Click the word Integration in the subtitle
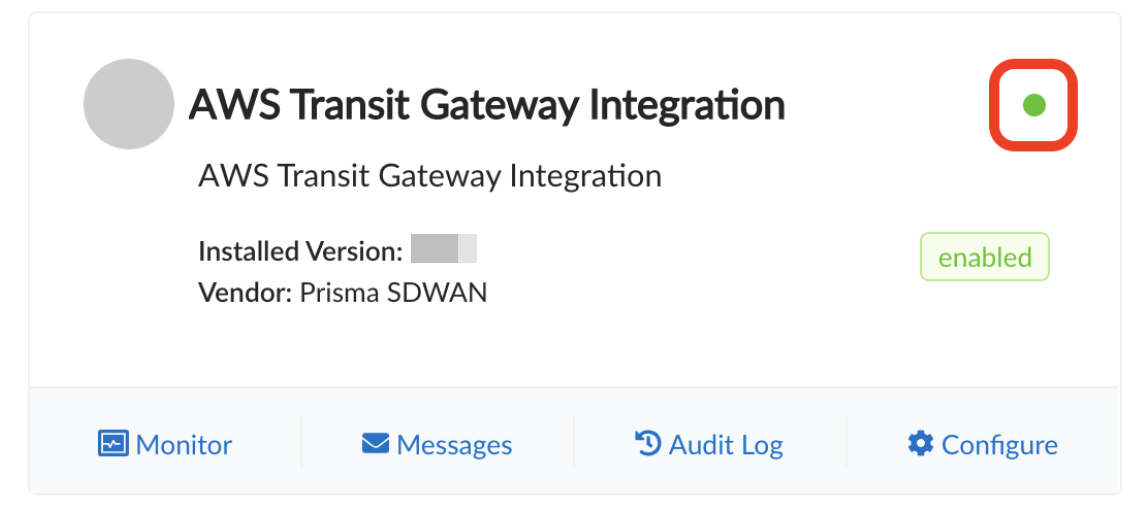The image size is (1137, 514). [586, 176]
